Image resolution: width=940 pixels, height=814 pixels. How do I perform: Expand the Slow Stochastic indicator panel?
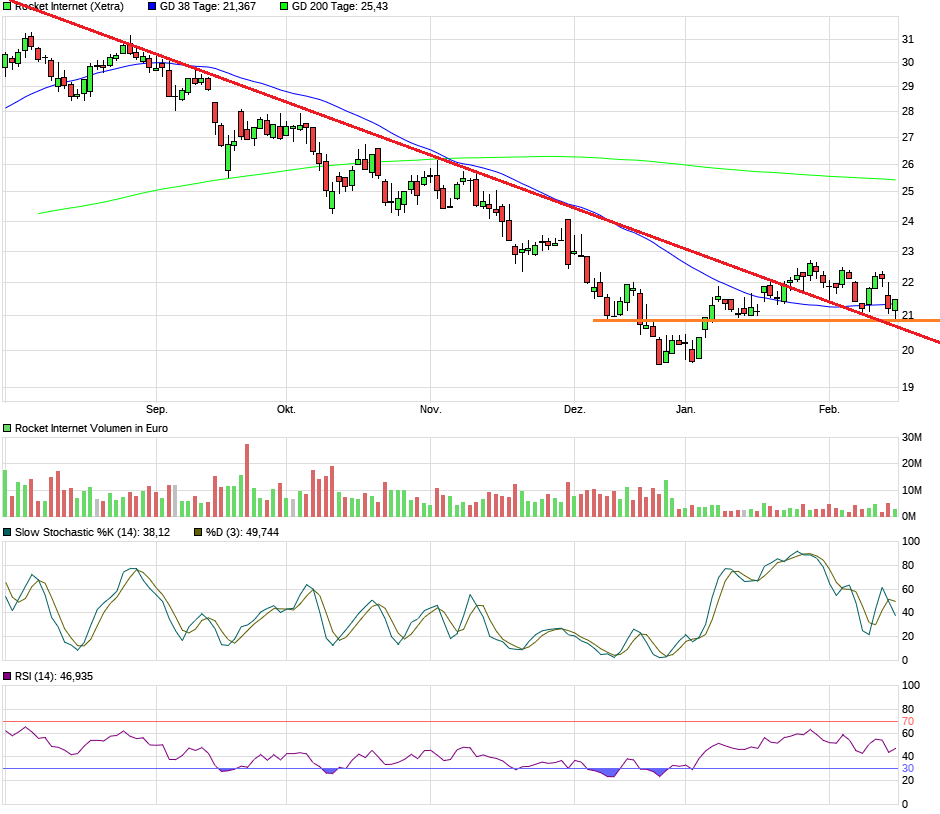coord(7,533)
